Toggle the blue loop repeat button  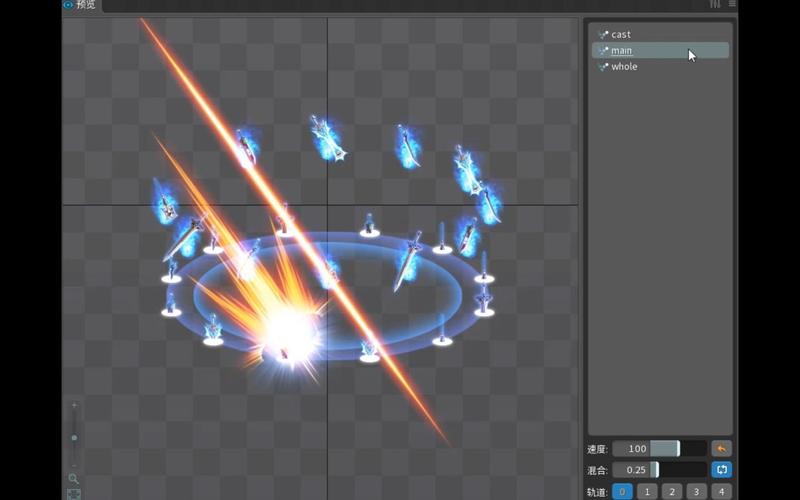(x=721, y=469)
